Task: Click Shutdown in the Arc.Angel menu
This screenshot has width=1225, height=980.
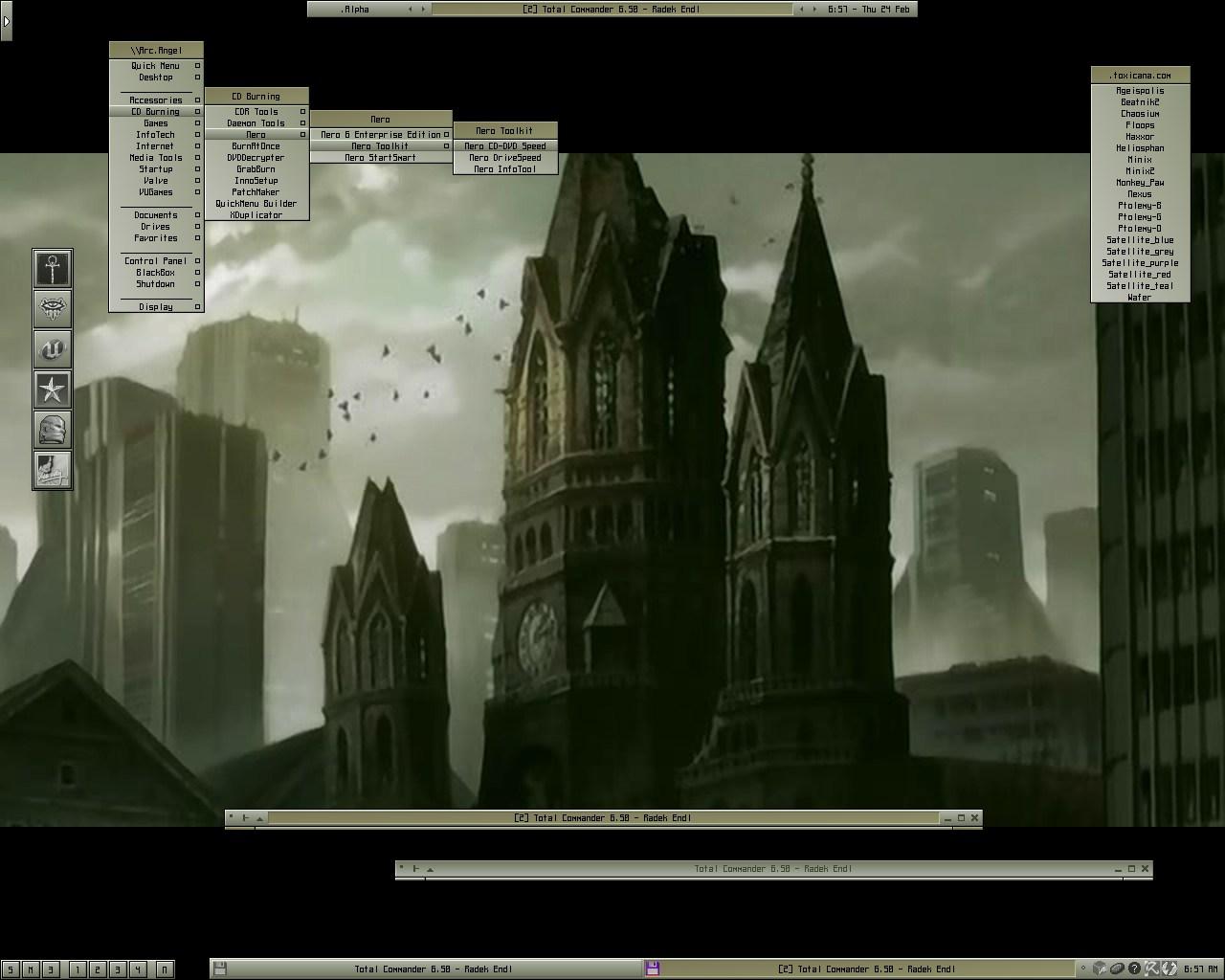Action: (155, 284)
